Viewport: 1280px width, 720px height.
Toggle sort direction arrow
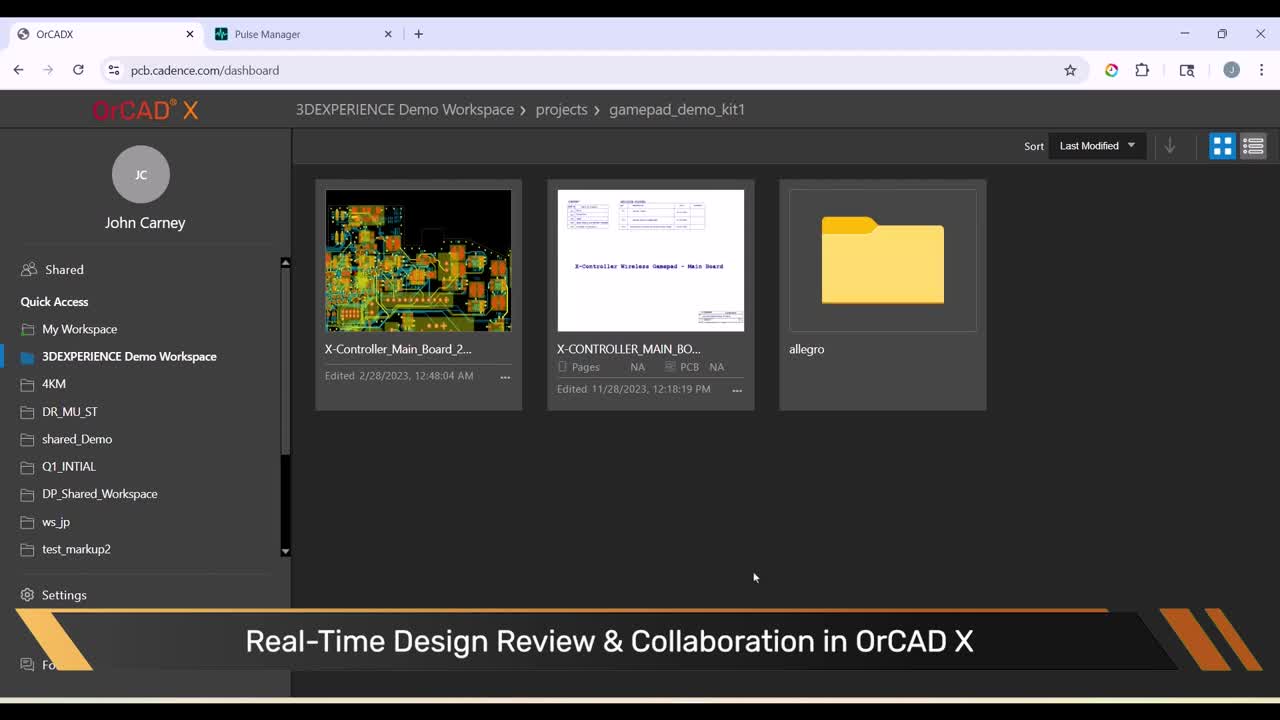point(1169,146)
